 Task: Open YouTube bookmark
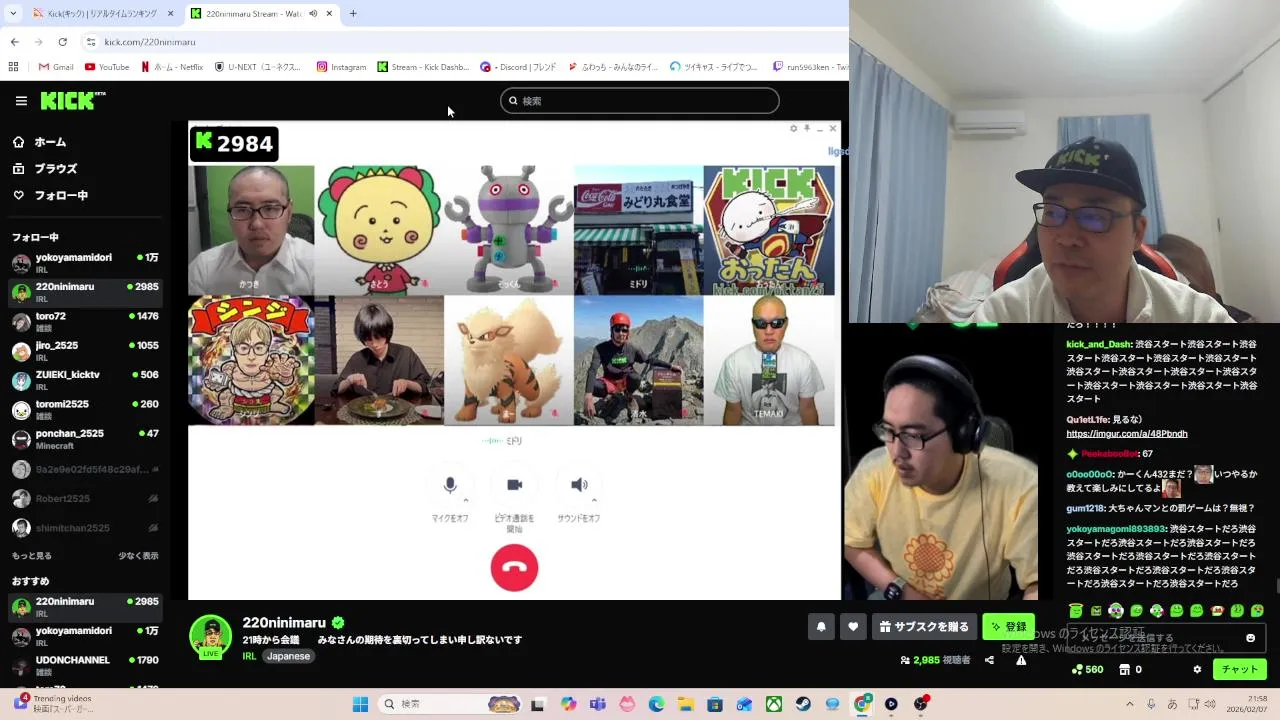click(107, 67)
